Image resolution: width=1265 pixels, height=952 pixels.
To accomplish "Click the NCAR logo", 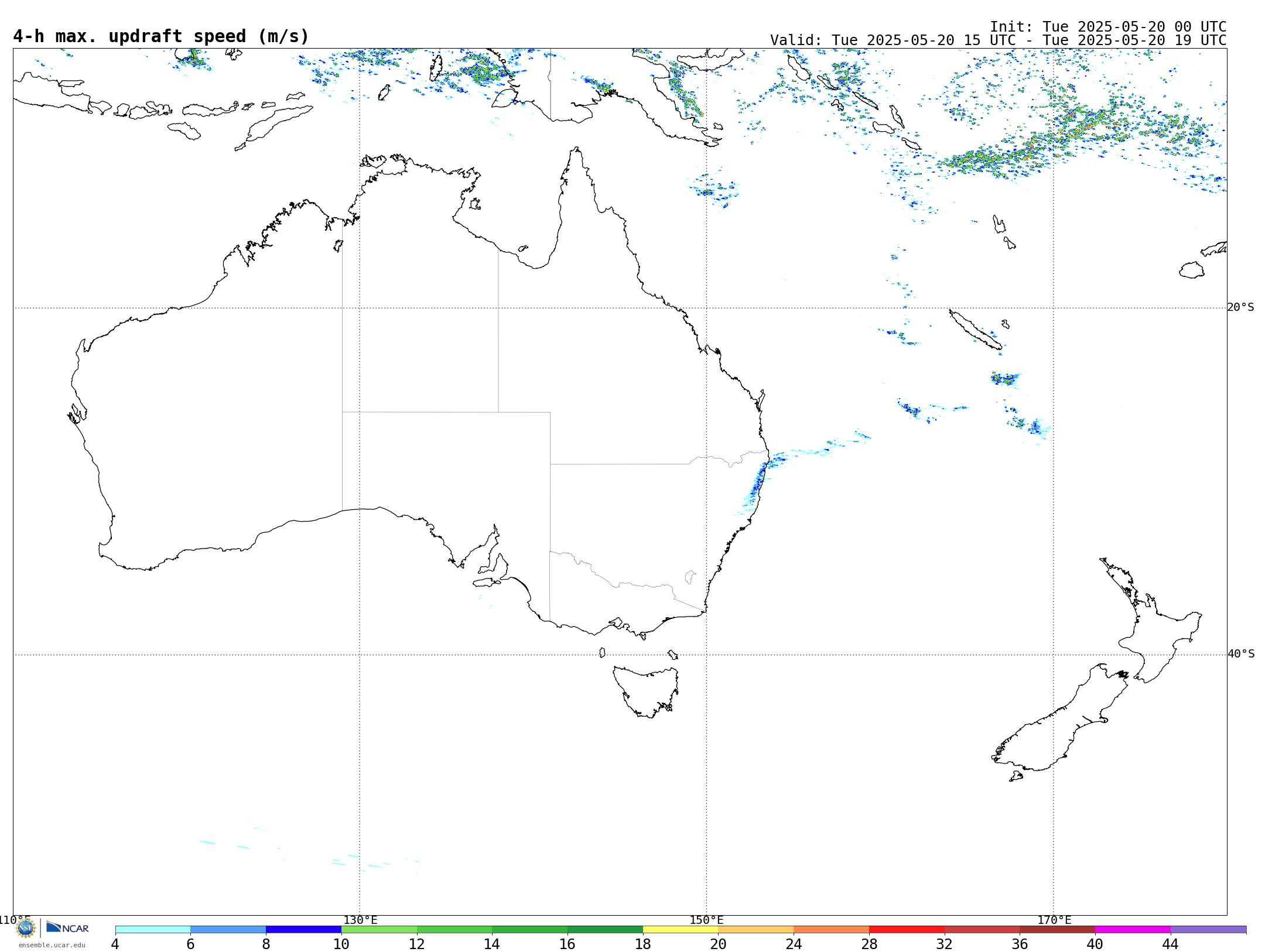I will click(x=67, y=928).
